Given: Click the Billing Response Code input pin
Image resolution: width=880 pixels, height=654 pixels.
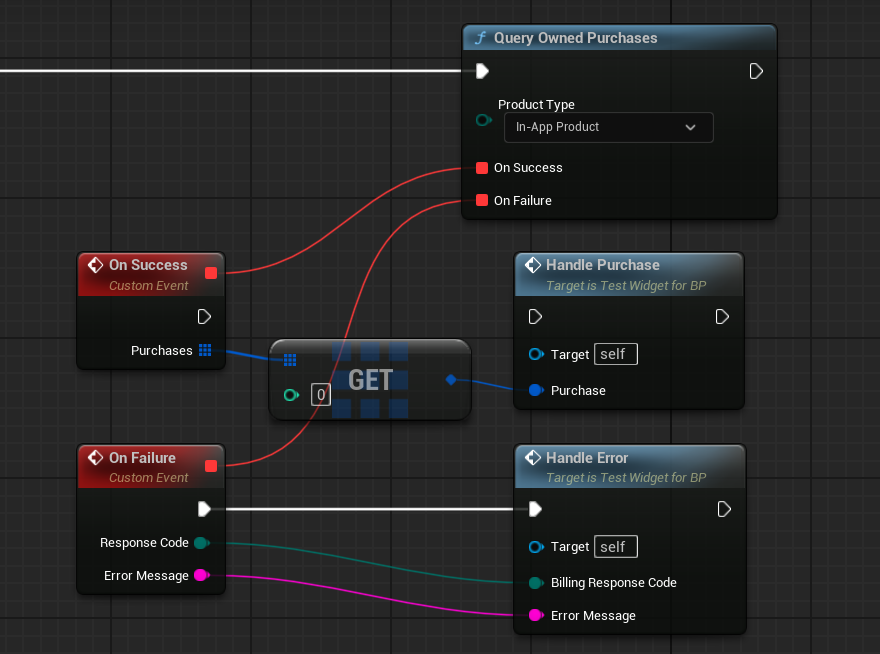Looking at the screenshot, I should tap(535, 583).
